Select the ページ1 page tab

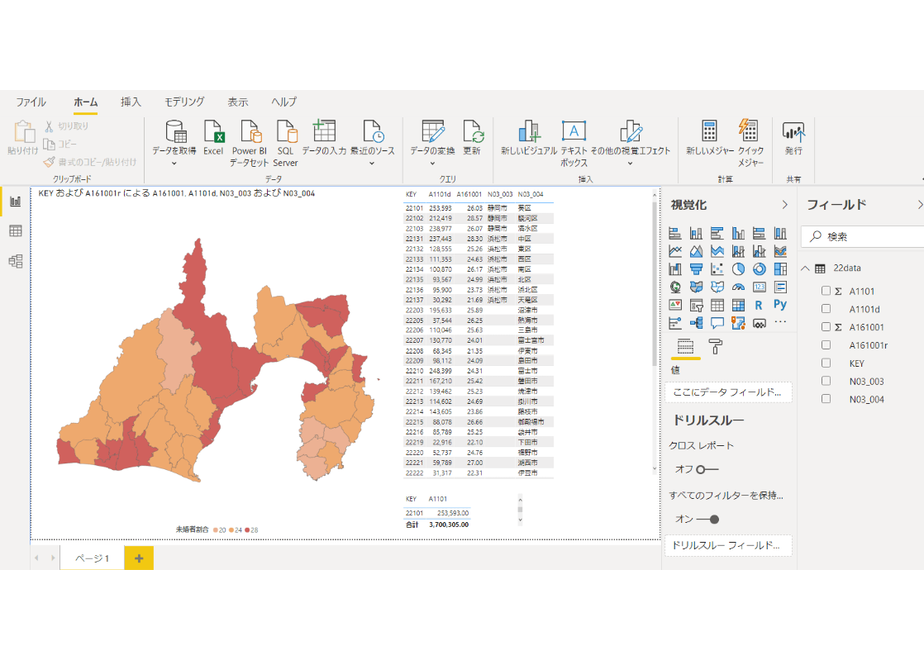[92, 558]
